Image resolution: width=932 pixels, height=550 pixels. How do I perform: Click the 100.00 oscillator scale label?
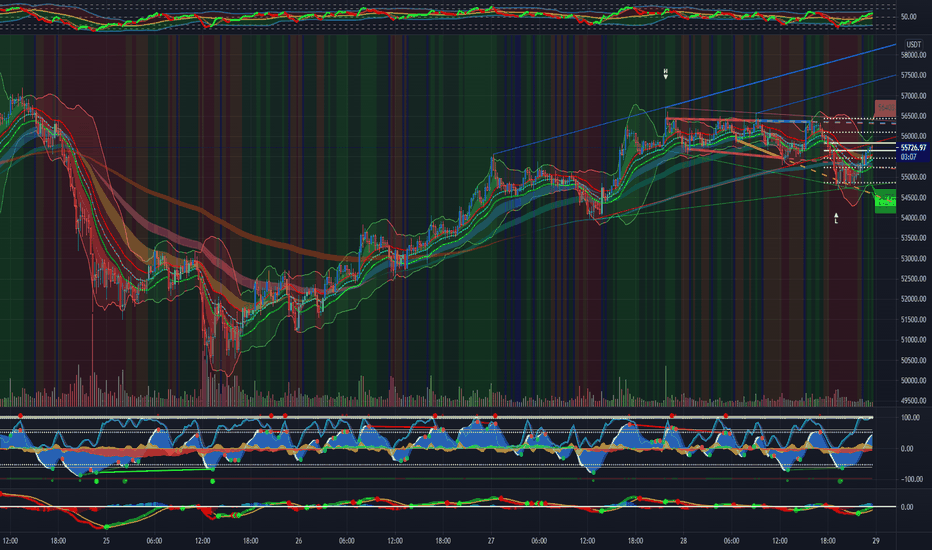point(910,418)
